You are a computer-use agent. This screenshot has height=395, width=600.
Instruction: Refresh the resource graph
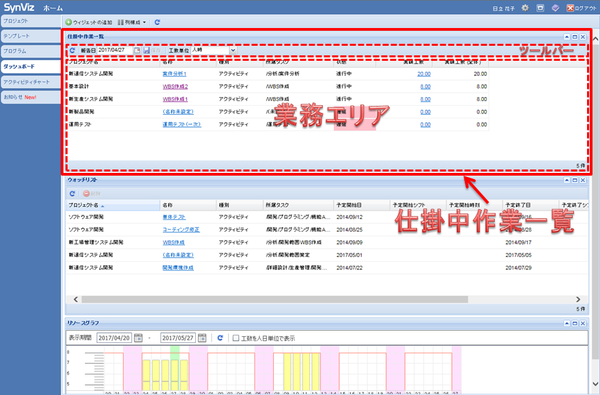(x=220, y=338)
